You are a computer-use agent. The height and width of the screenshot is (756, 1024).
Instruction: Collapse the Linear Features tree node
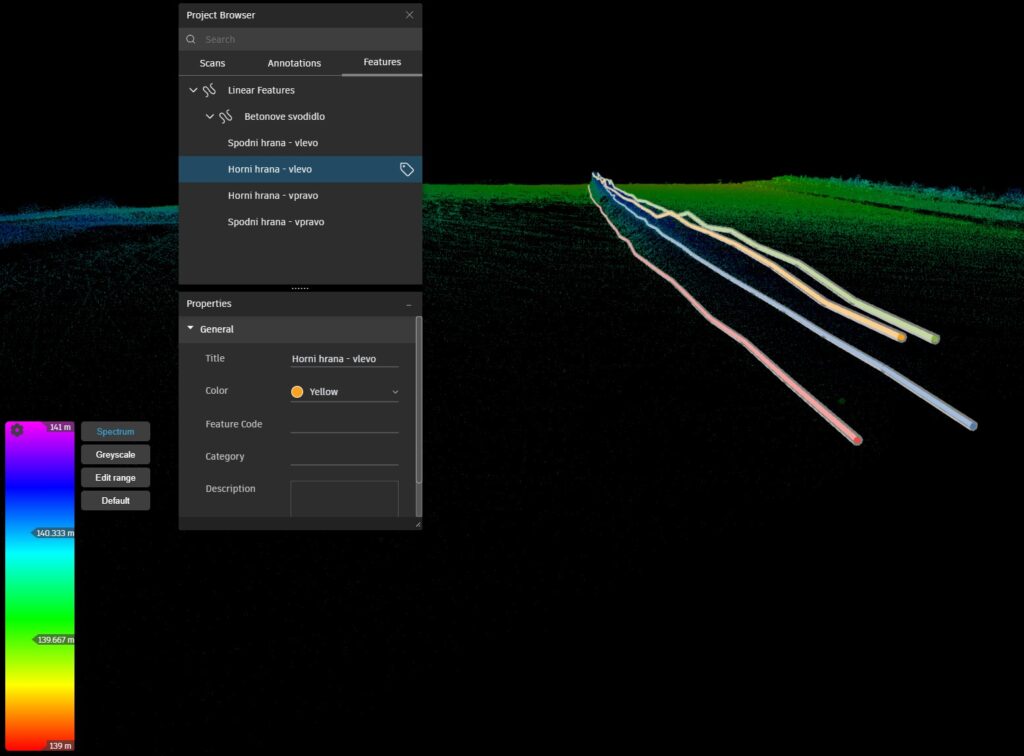(x=193, y=90)
